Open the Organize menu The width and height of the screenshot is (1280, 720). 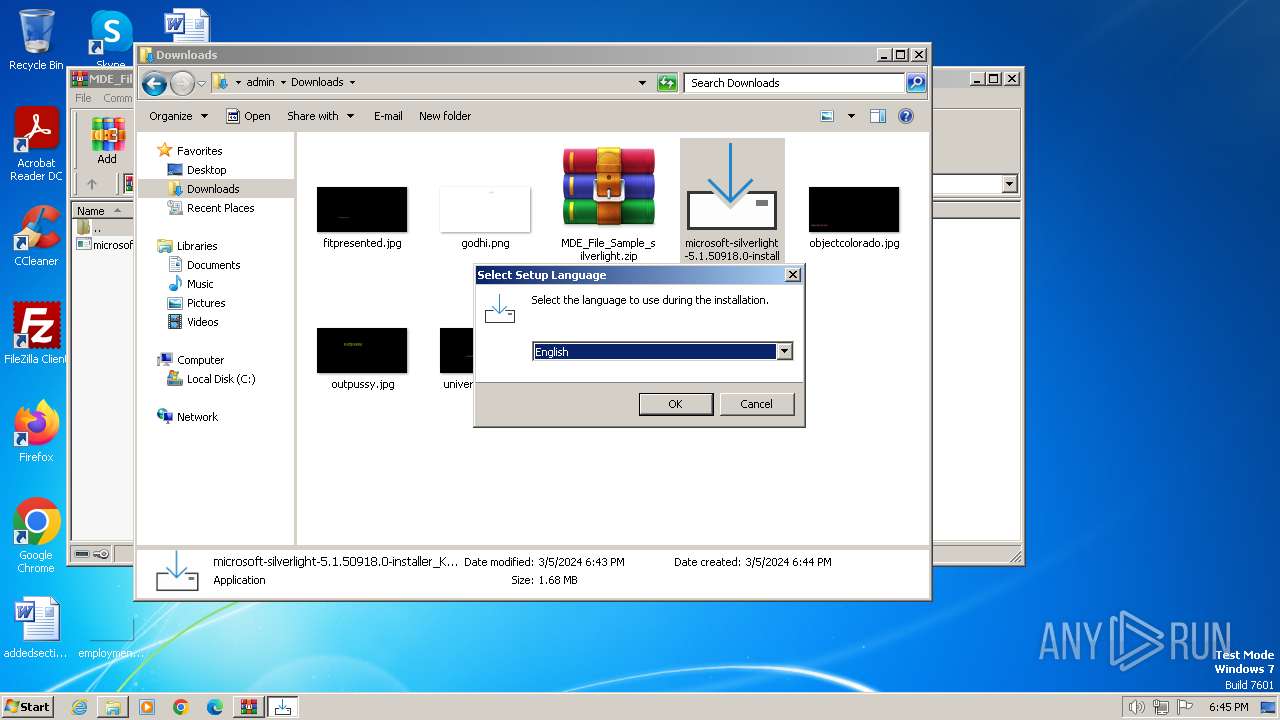pos(178,116)
